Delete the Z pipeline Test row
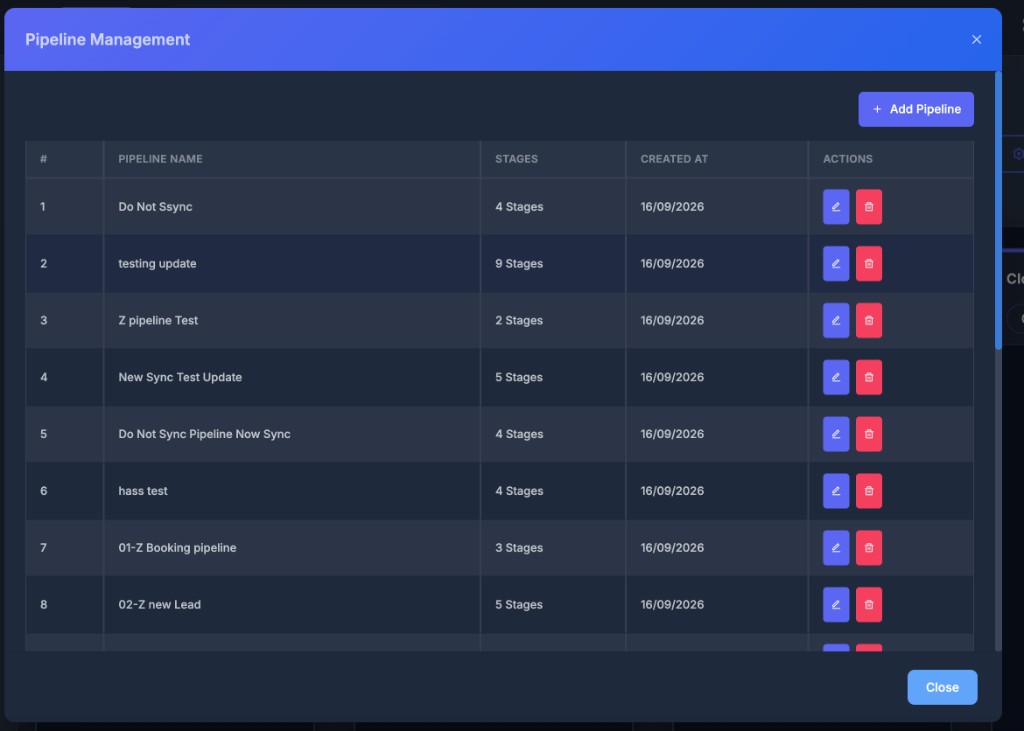Viewport: 1024px width, 731px height. coord(869,320)
